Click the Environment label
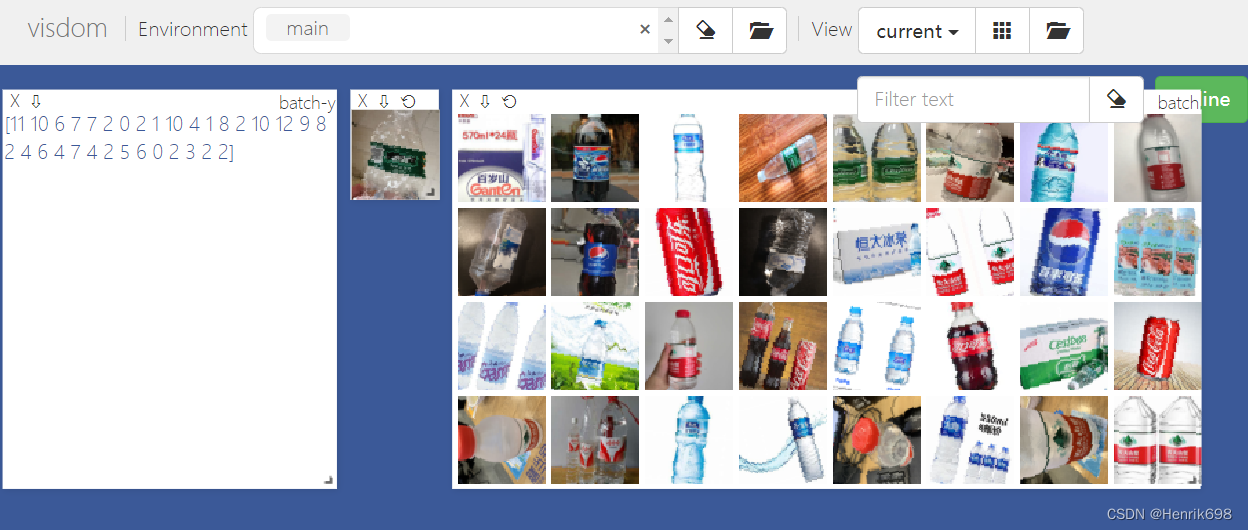This screenshot has height=530, width=1248. 192,29
